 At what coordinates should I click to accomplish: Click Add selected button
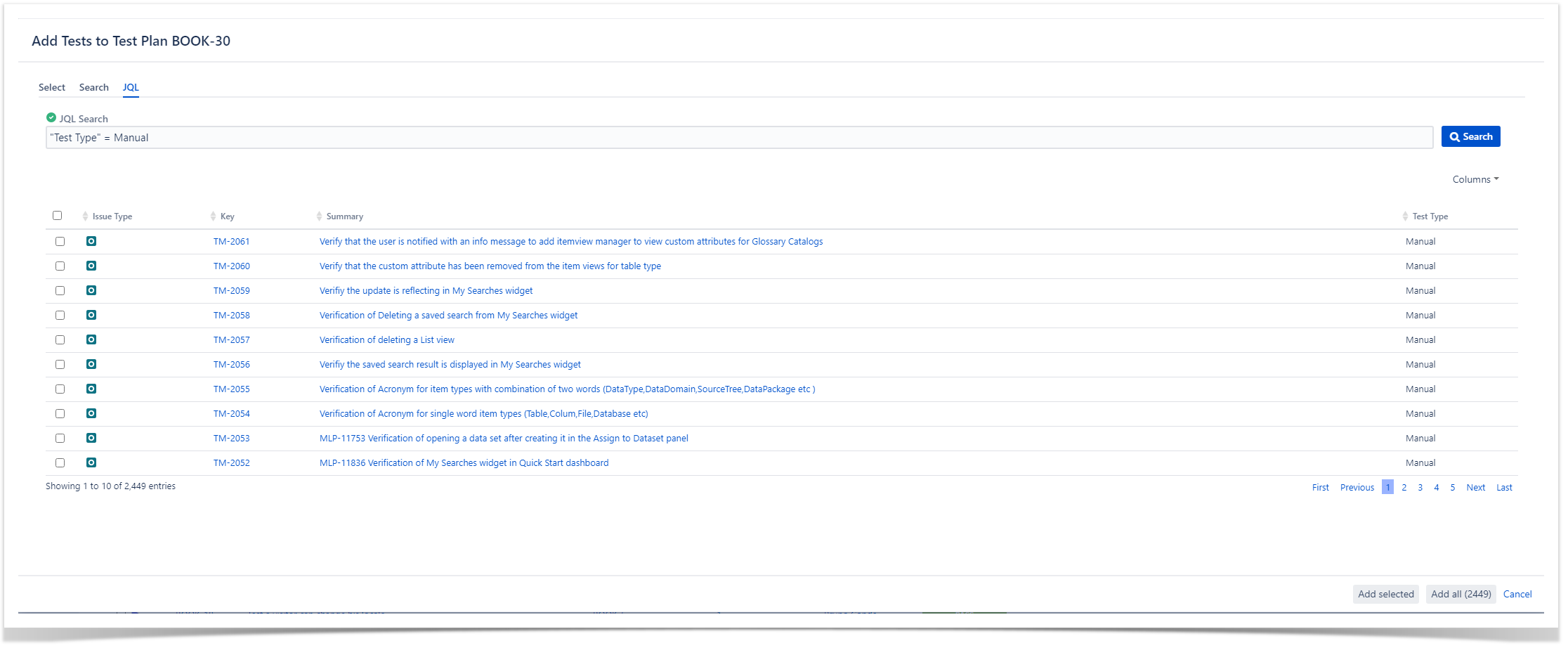click(1385, 594)
